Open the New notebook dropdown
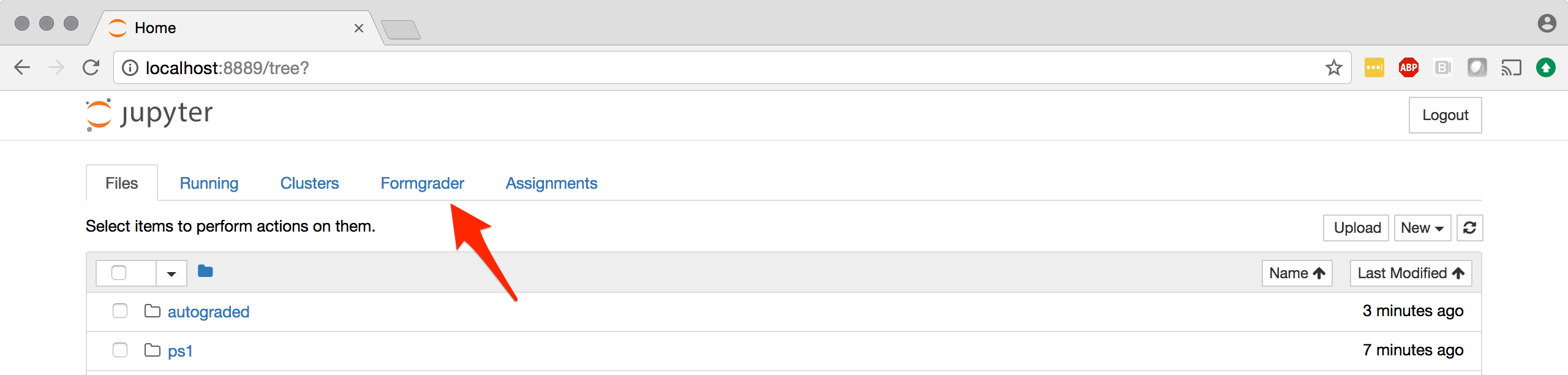This screenshot has width=1568, height=375. coord(1422,228)
